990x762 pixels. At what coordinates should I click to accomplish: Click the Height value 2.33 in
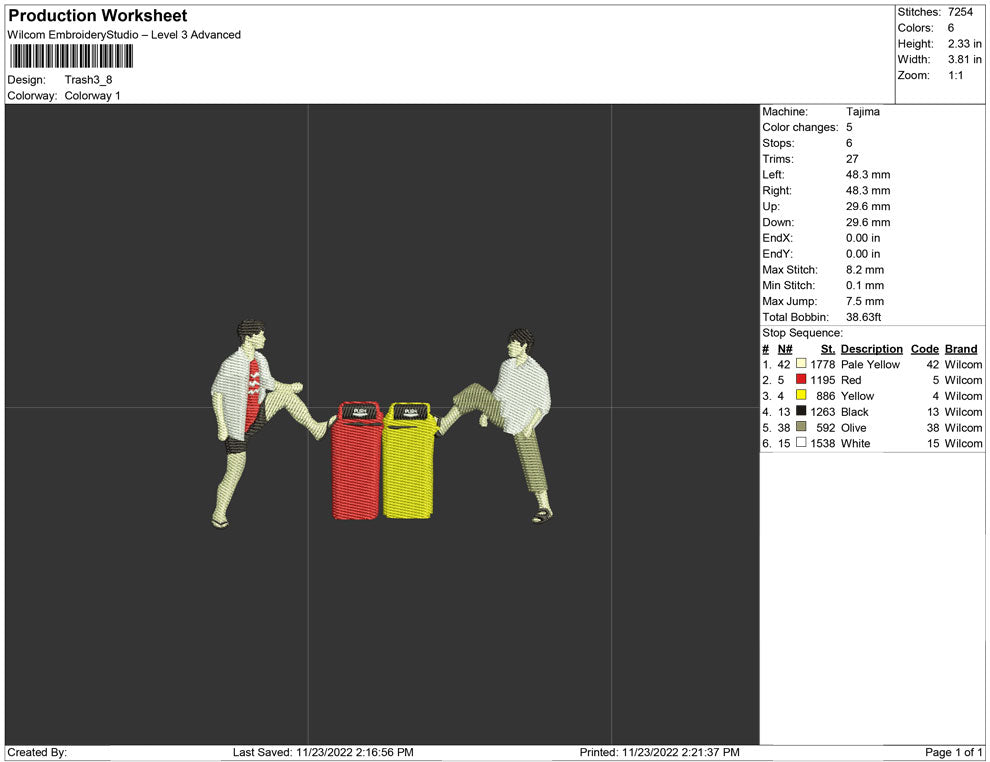(964, 44)
